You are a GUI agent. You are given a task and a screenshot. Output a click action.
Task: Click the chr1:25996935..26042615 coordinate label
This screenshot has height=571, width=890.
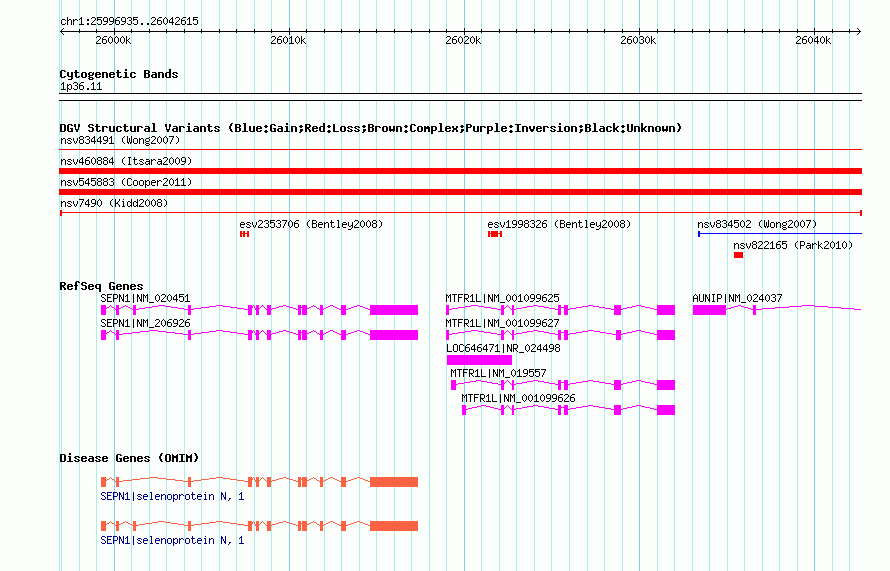click(129, 21)
